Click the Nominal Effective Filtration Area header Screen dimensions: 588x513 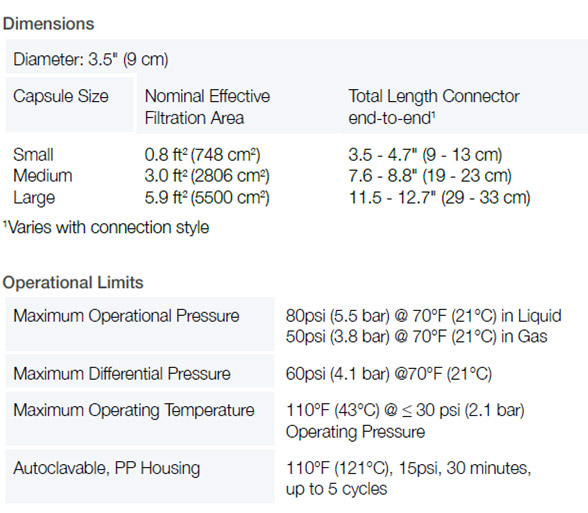207,107
